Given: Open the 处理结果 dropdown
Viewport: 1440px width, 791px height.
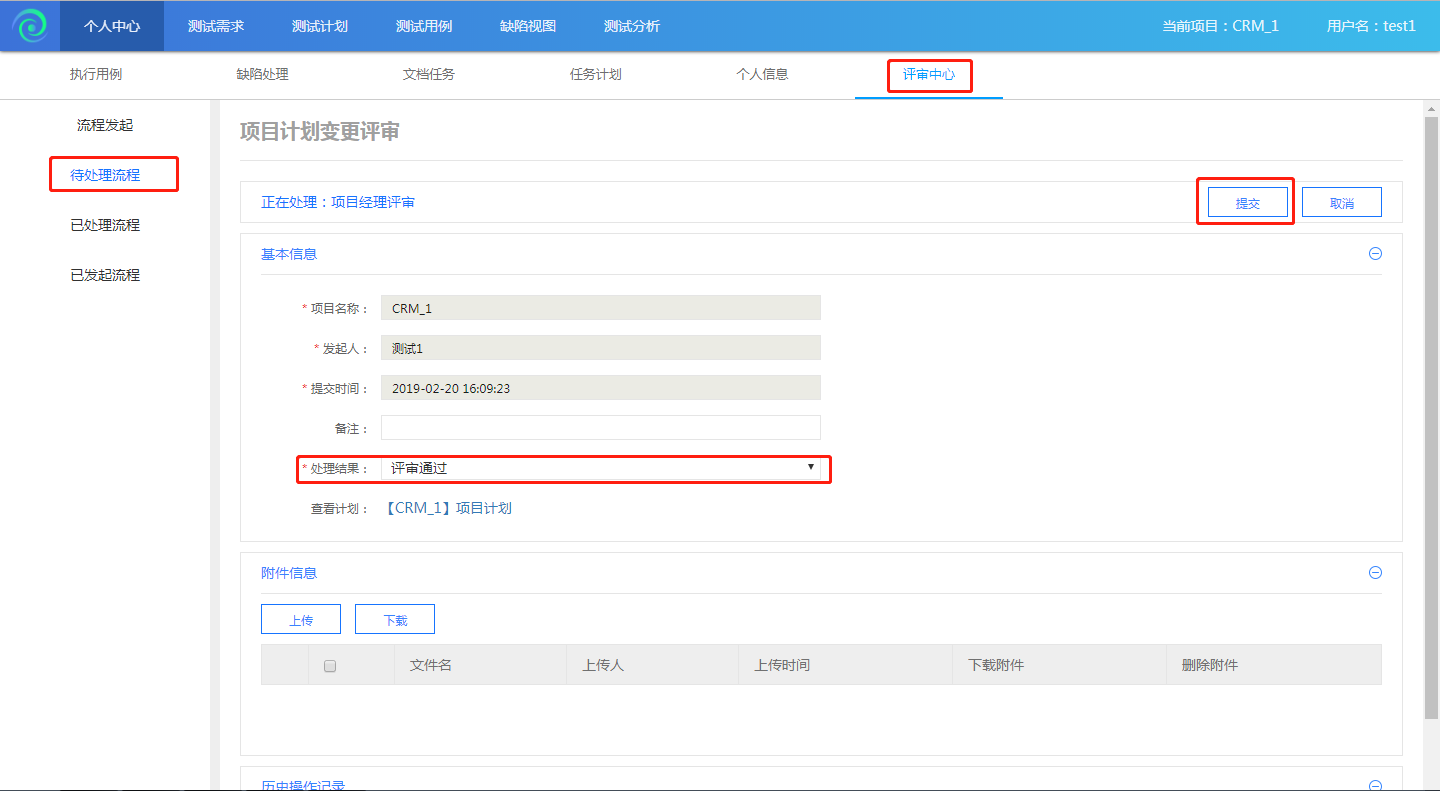Looking at the screenshot, I should pyautogui.click(x=600, y=468).
